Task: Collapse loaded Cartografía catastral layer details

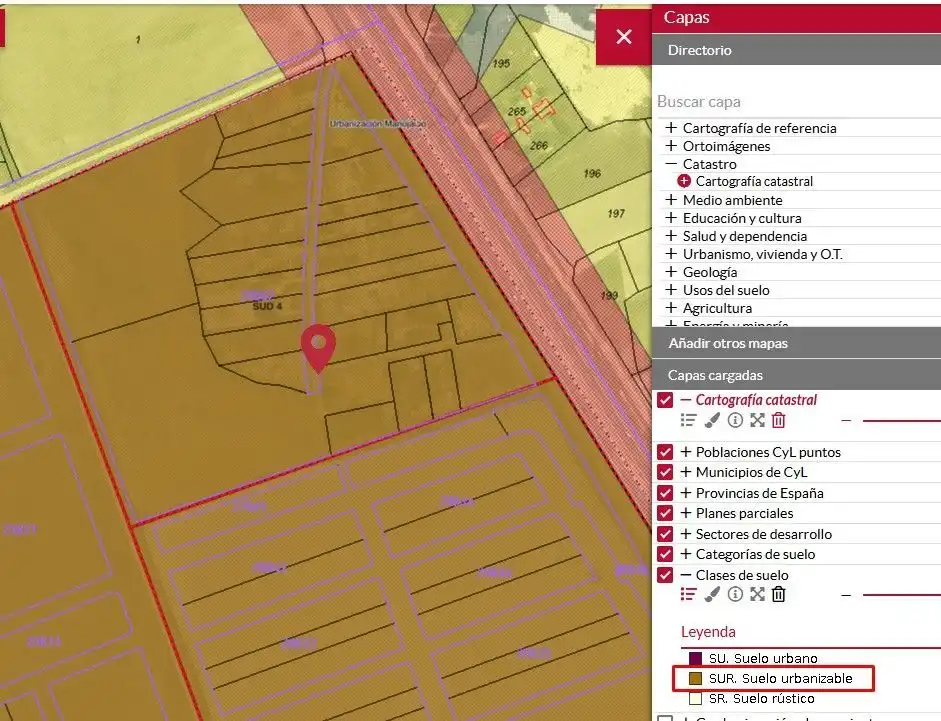Action: point(686,400)
